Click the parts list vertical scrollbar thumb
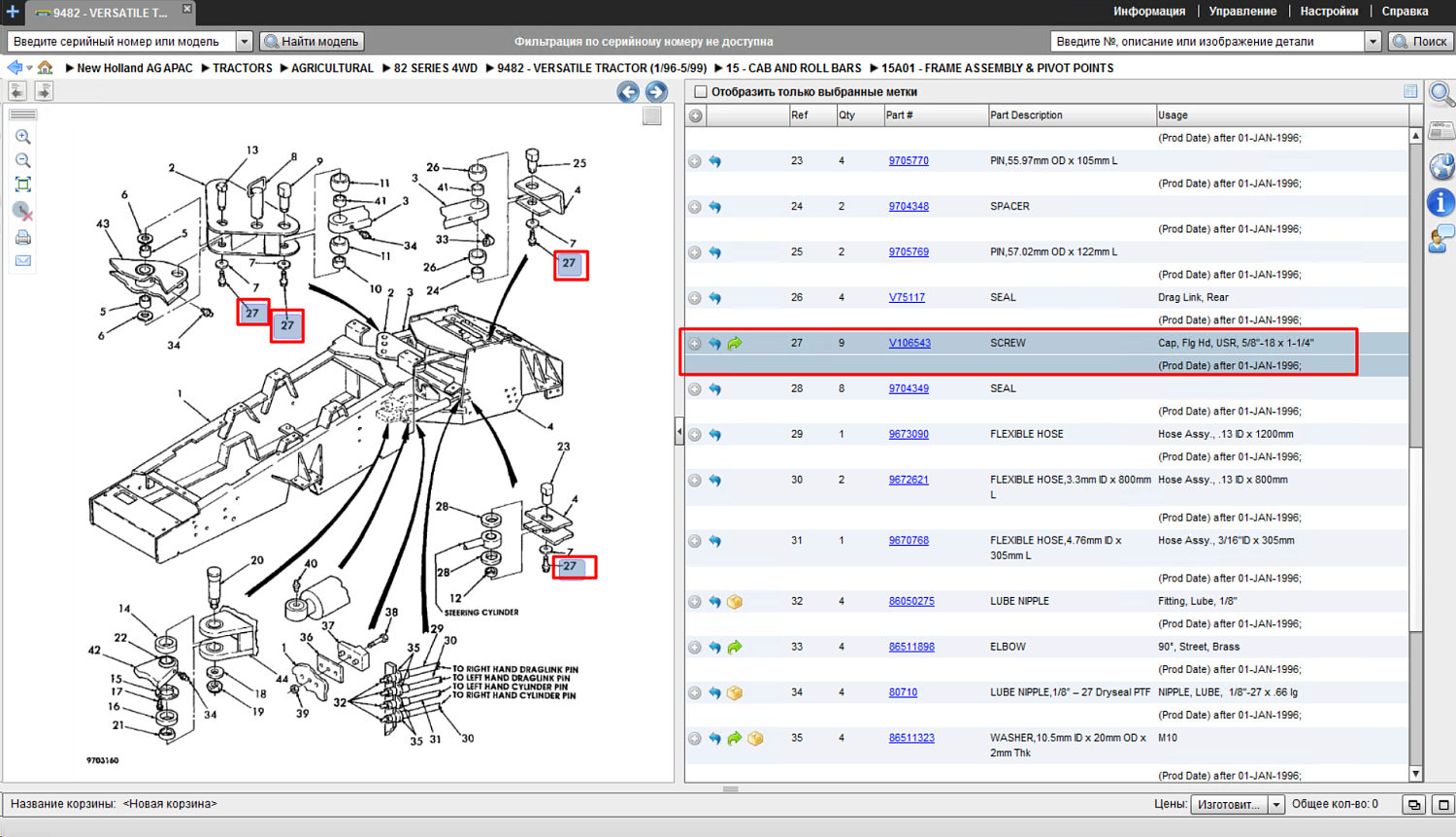The height and width of the screenshot is (837, 1456). coord(1415,539)
